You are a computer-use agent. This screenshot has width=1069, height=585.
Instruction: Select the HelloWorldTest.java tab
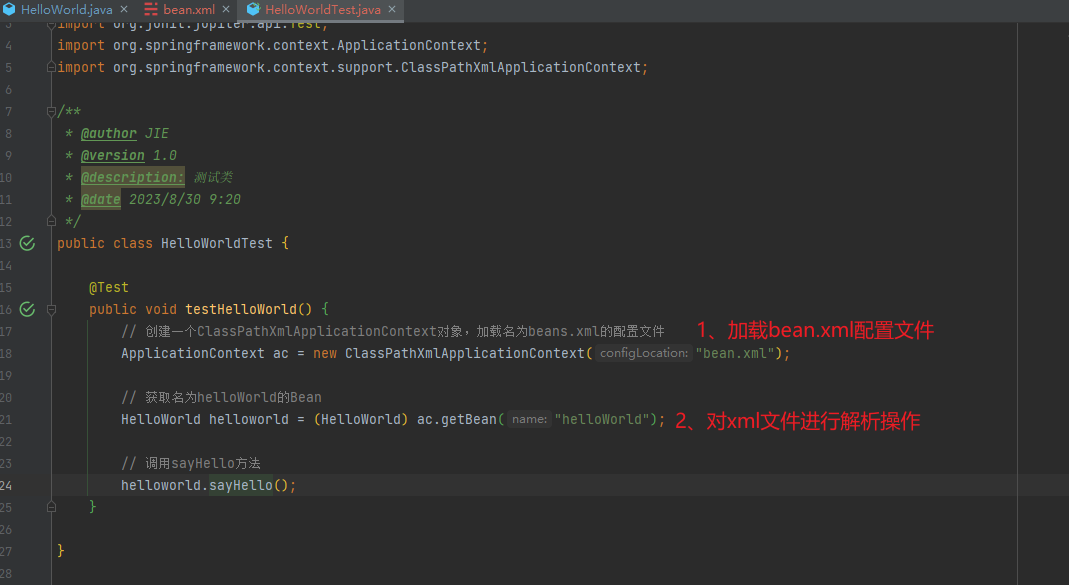(x=322, y=10)
